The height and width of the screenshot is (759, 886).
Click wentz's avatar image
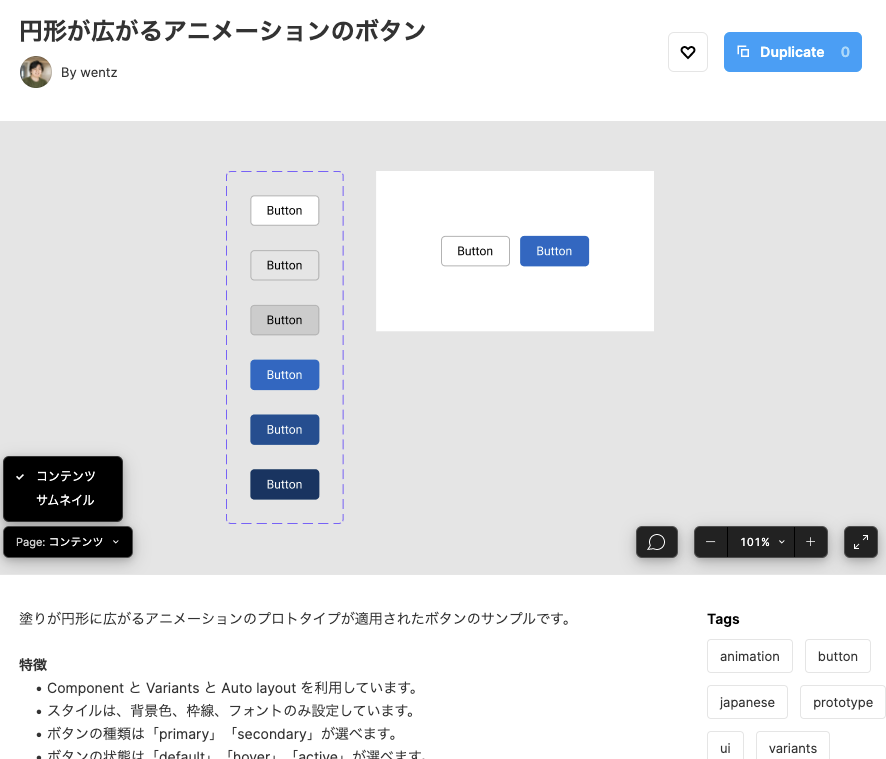(35, 72)
